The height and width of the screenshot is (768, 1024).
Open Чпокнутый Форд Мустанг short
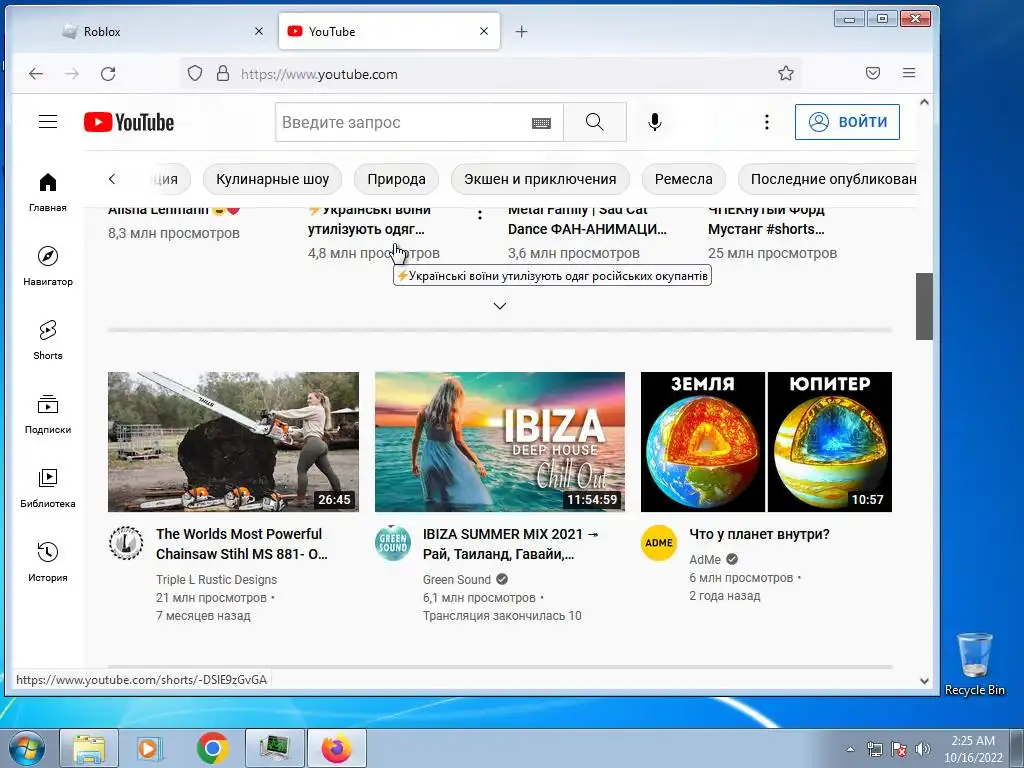tap(766, 219)
